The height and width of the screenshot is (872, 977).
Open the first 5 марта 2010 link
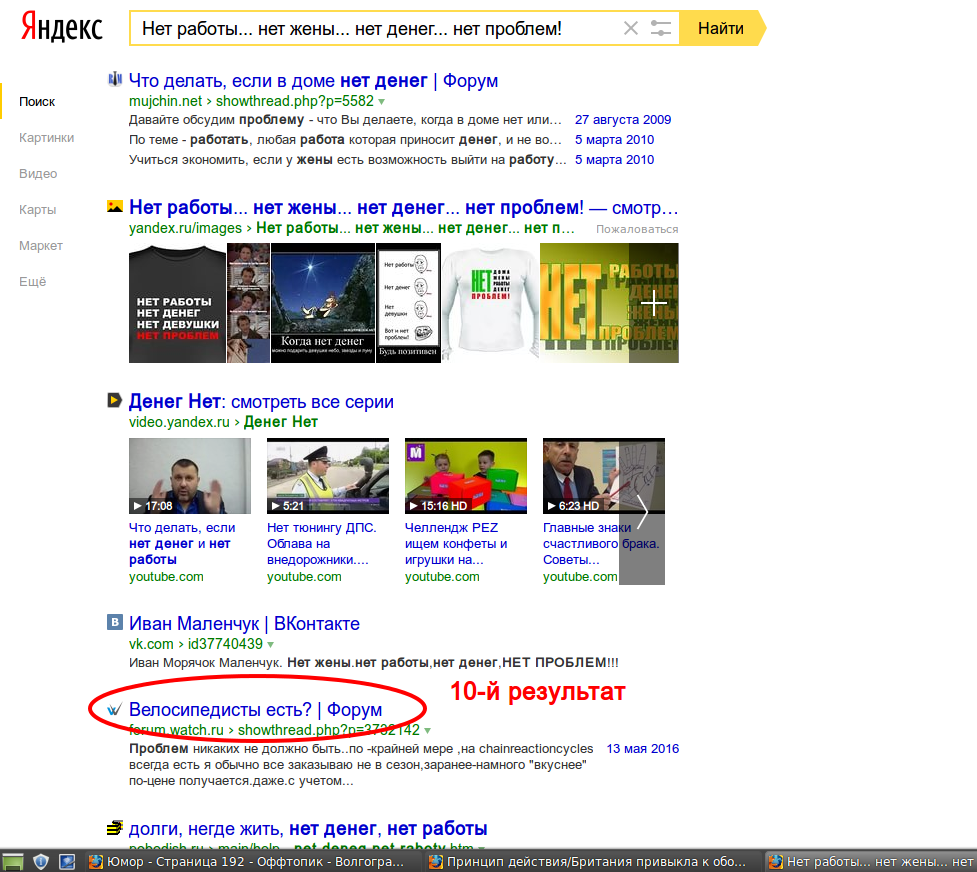click(x=614, y=140)
